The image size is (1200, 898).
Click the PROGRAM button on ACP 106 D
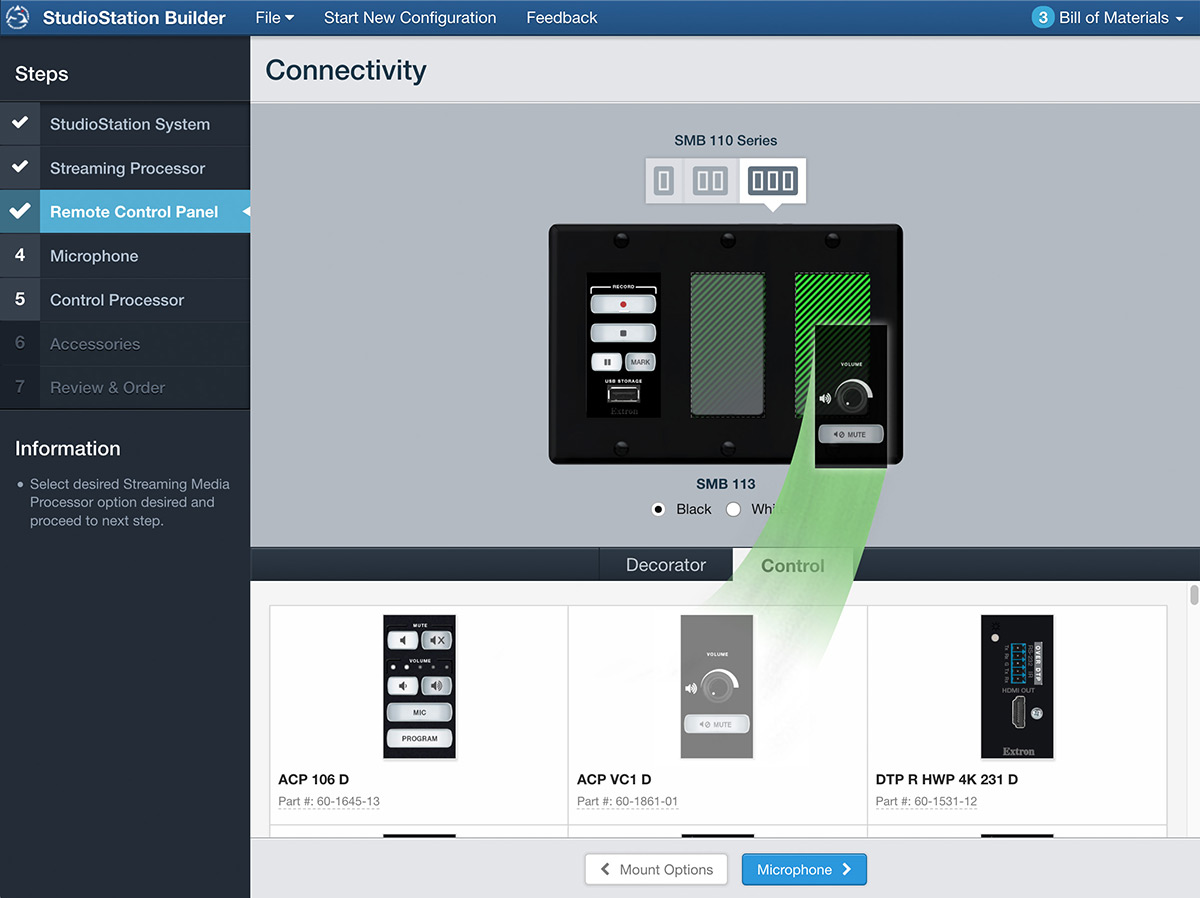coord(420,739)
